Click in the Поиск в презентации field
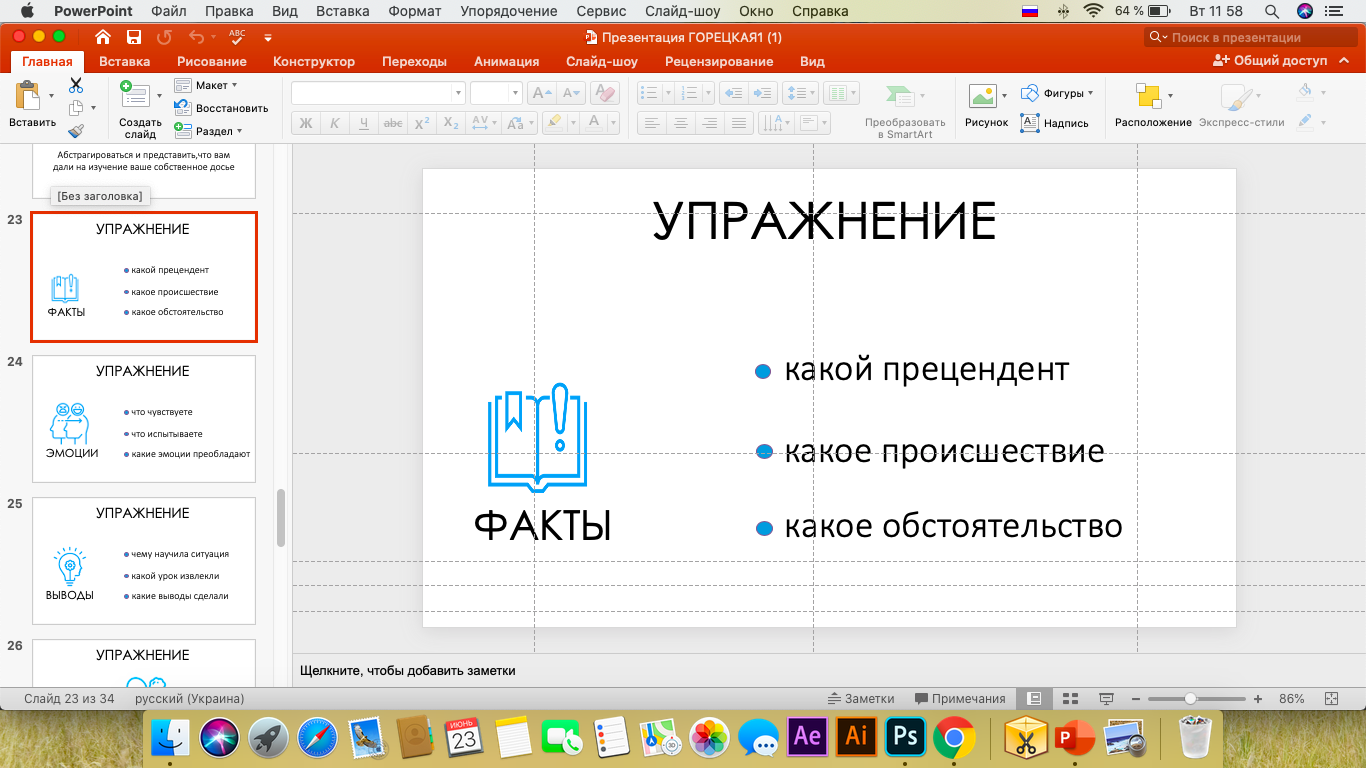This screenshot has width=1366, height=768. click(1250, 37)
